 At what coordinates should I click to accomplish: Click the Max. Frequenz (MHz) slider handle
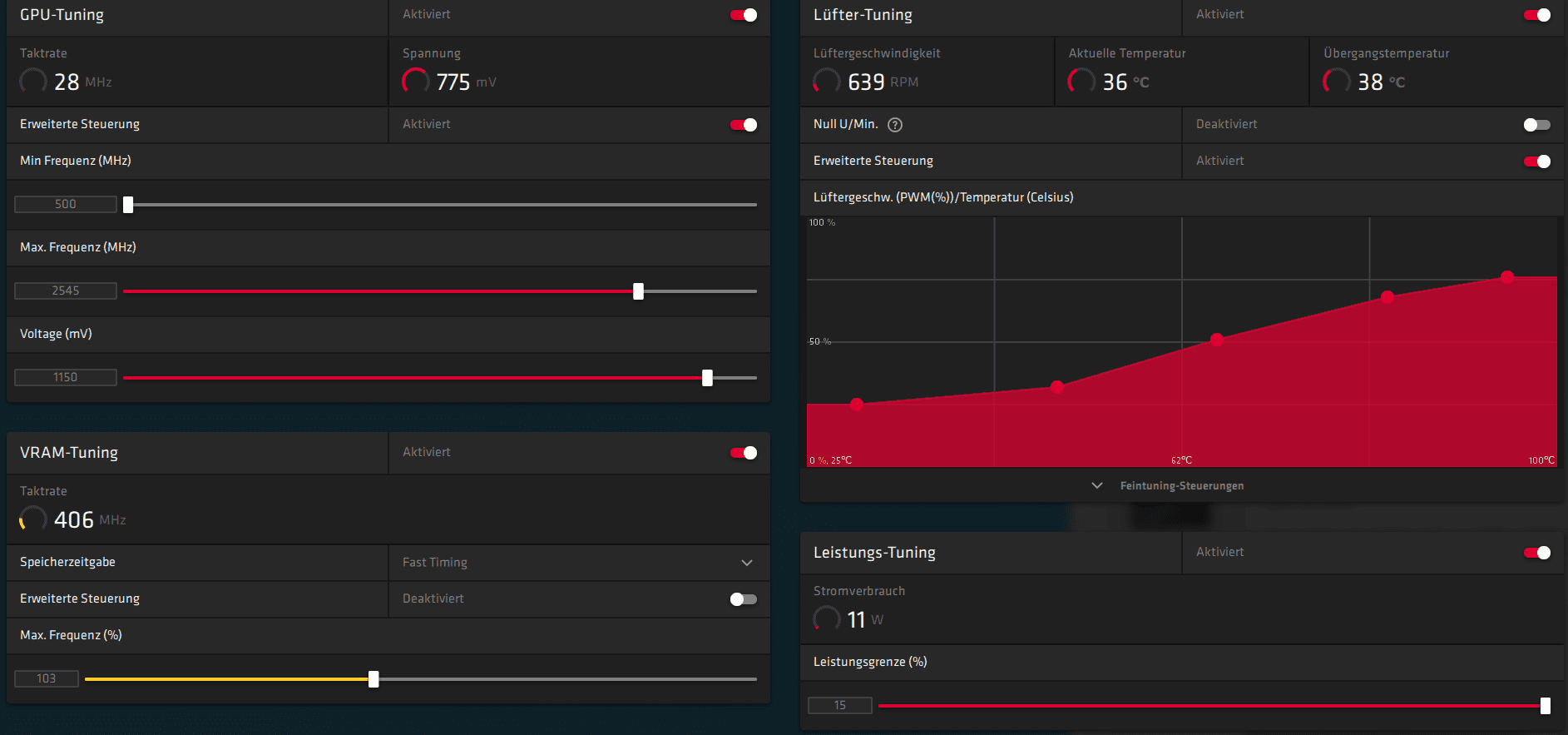click(x=638, y=291)
